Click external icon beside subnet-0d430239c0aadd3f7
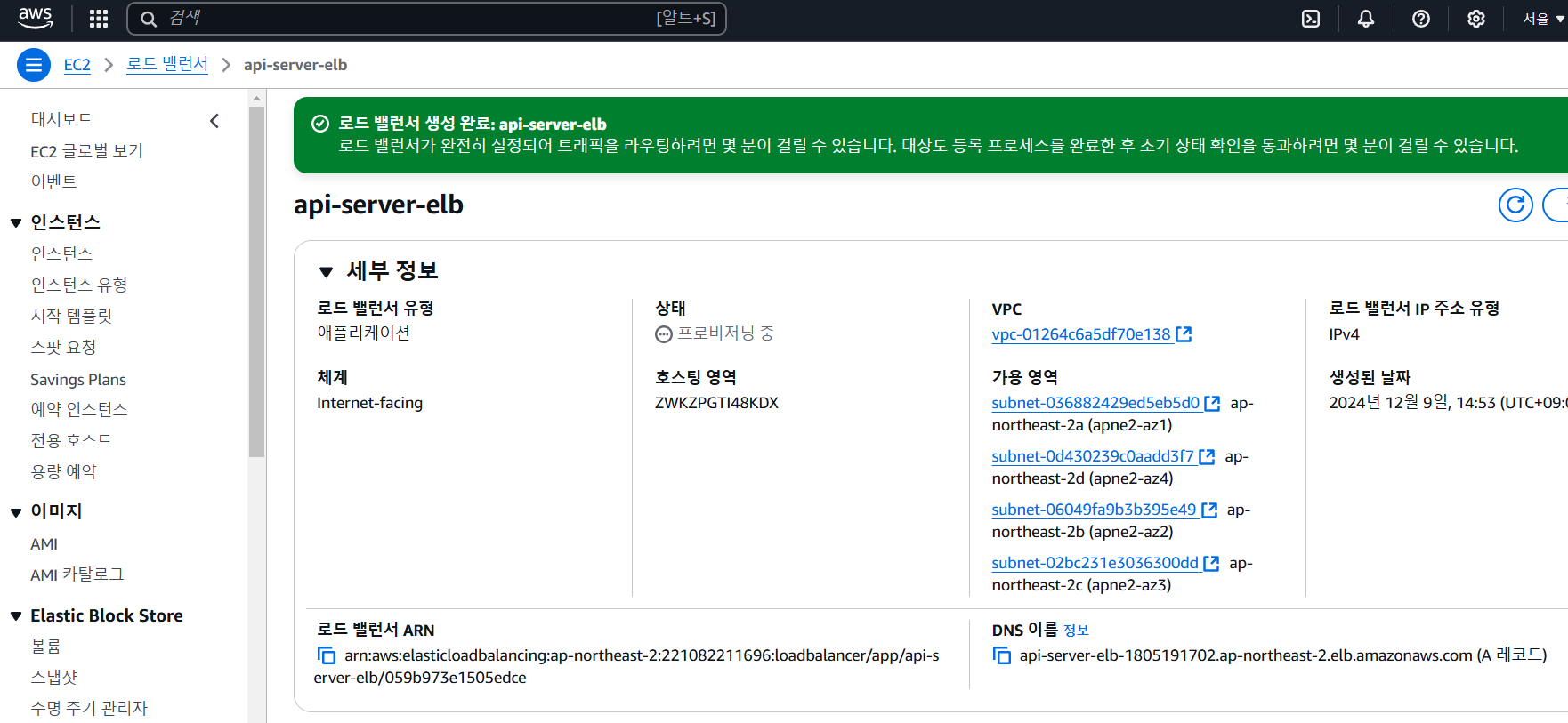Viewport: 1568px width, 723px height. tap(1207, 456)
